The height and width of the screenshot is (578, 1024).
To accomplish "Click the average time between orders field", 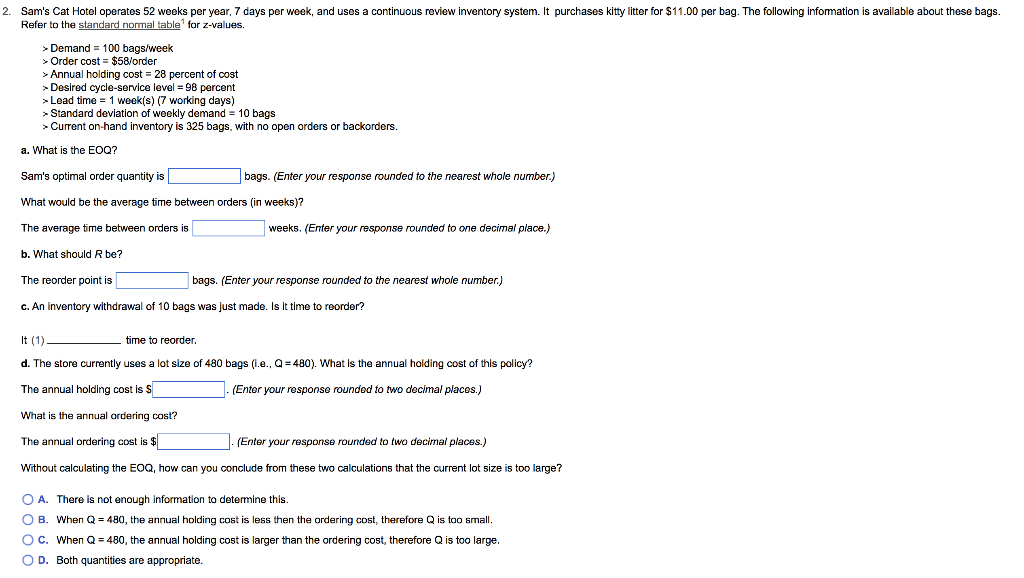I will (x=228, y=227).
